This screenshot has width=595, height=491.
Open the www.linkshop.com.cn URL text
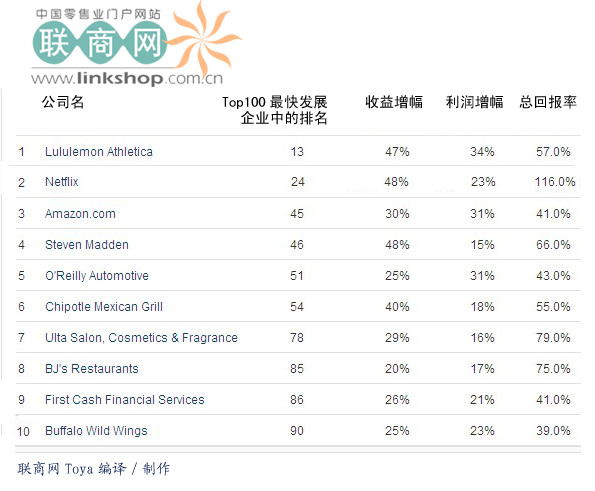click(x=127, y=78)
